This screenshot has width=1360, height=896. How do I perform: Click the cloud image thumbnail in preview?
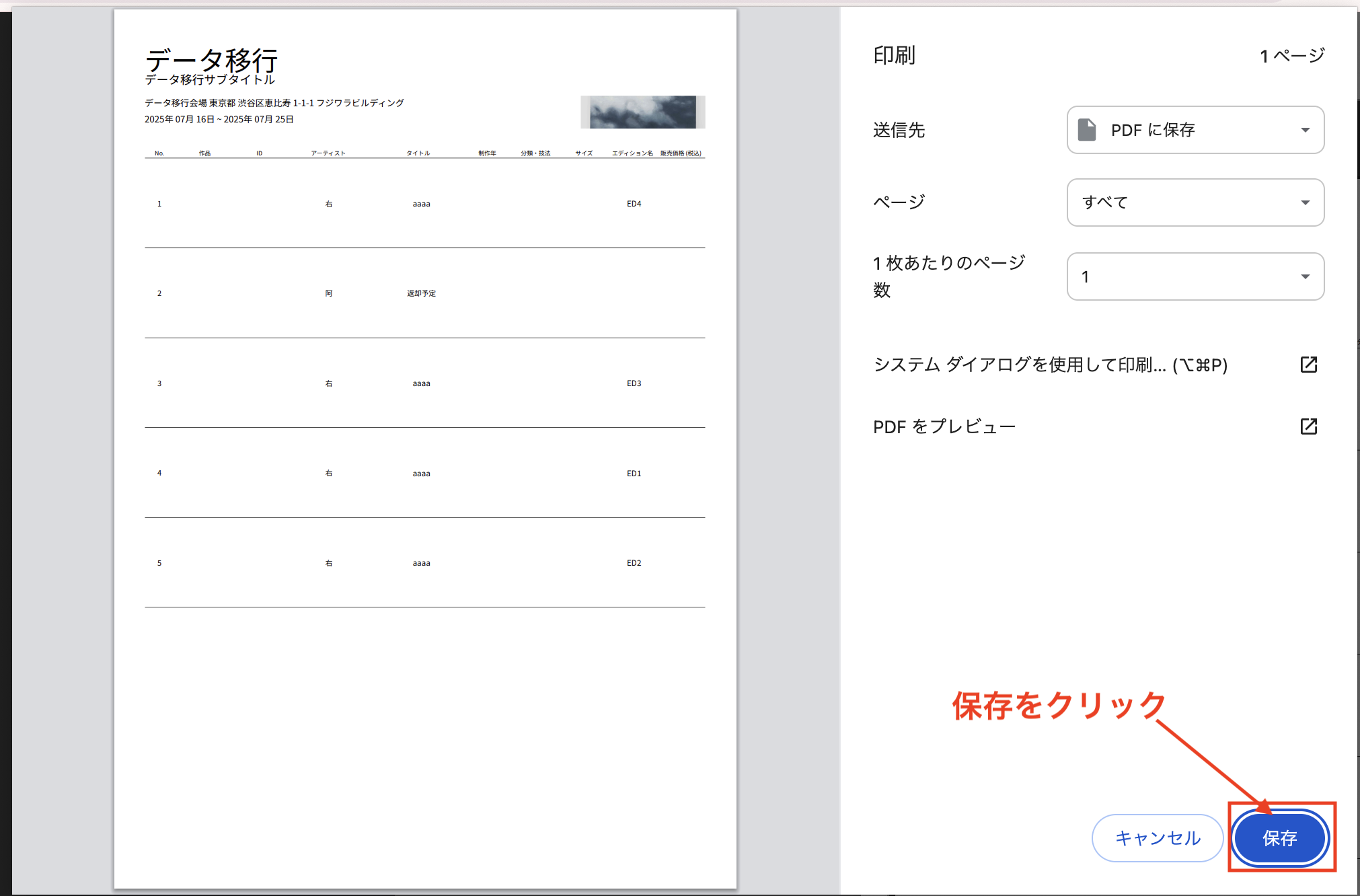point(642,112)
